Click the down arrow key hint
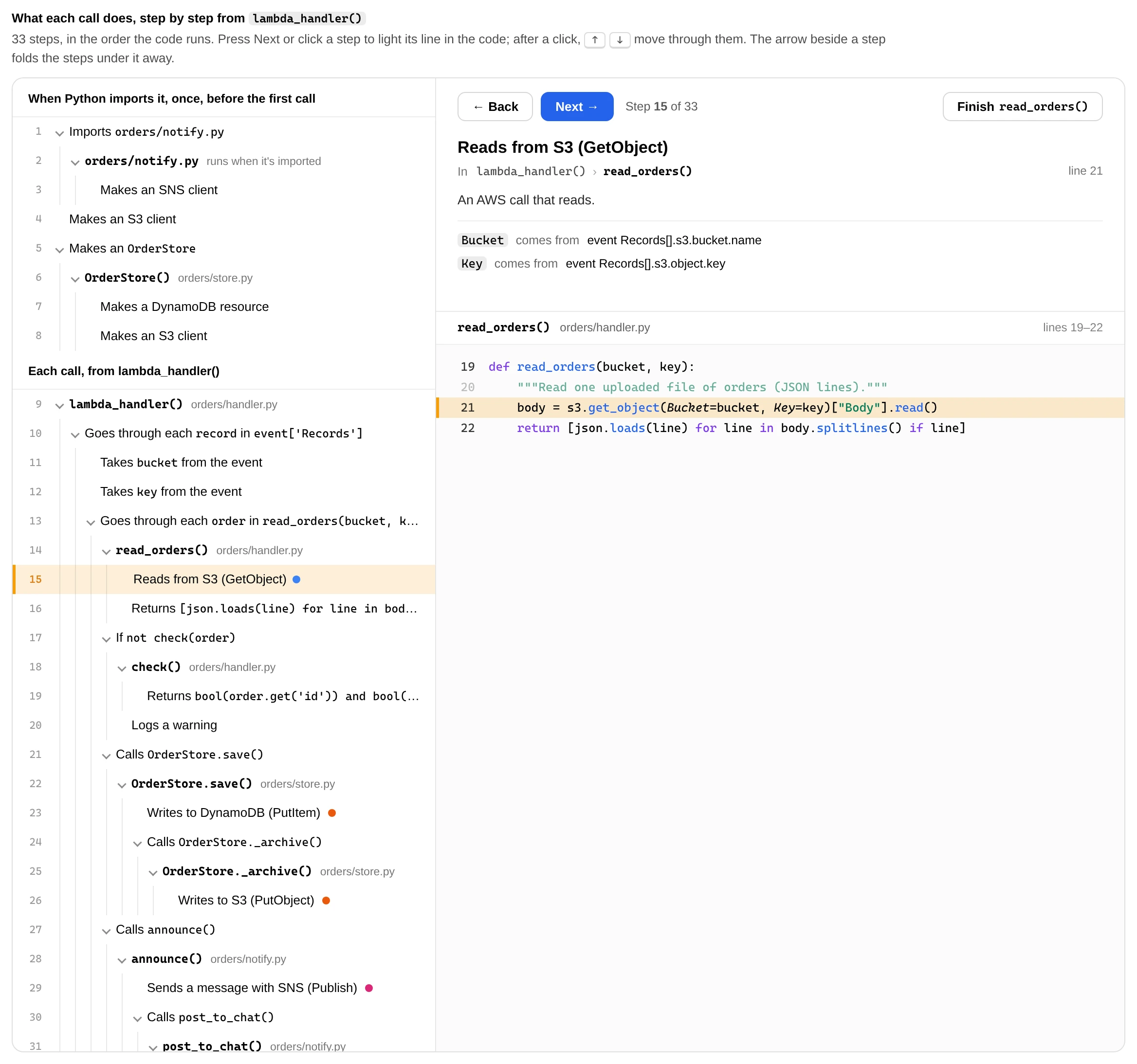Viewport: 1137px width, 1064px height. [620, 40]
